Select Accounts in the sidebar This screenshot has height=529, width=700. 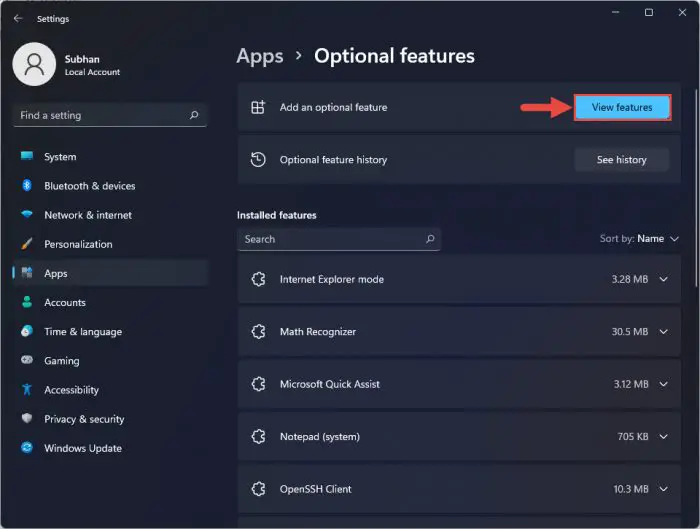coord(111,302)
